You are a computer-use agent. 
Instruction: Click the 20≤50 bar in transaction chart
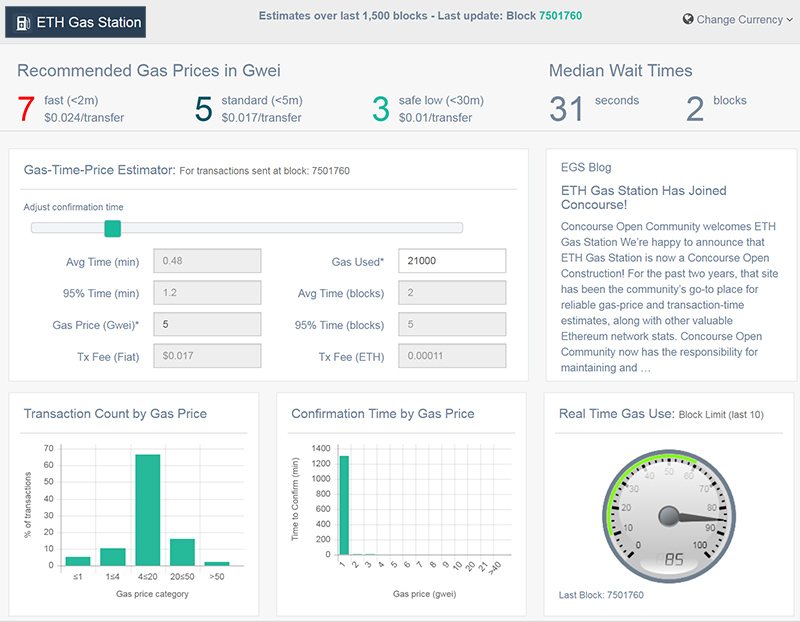(x=182, y=552)
